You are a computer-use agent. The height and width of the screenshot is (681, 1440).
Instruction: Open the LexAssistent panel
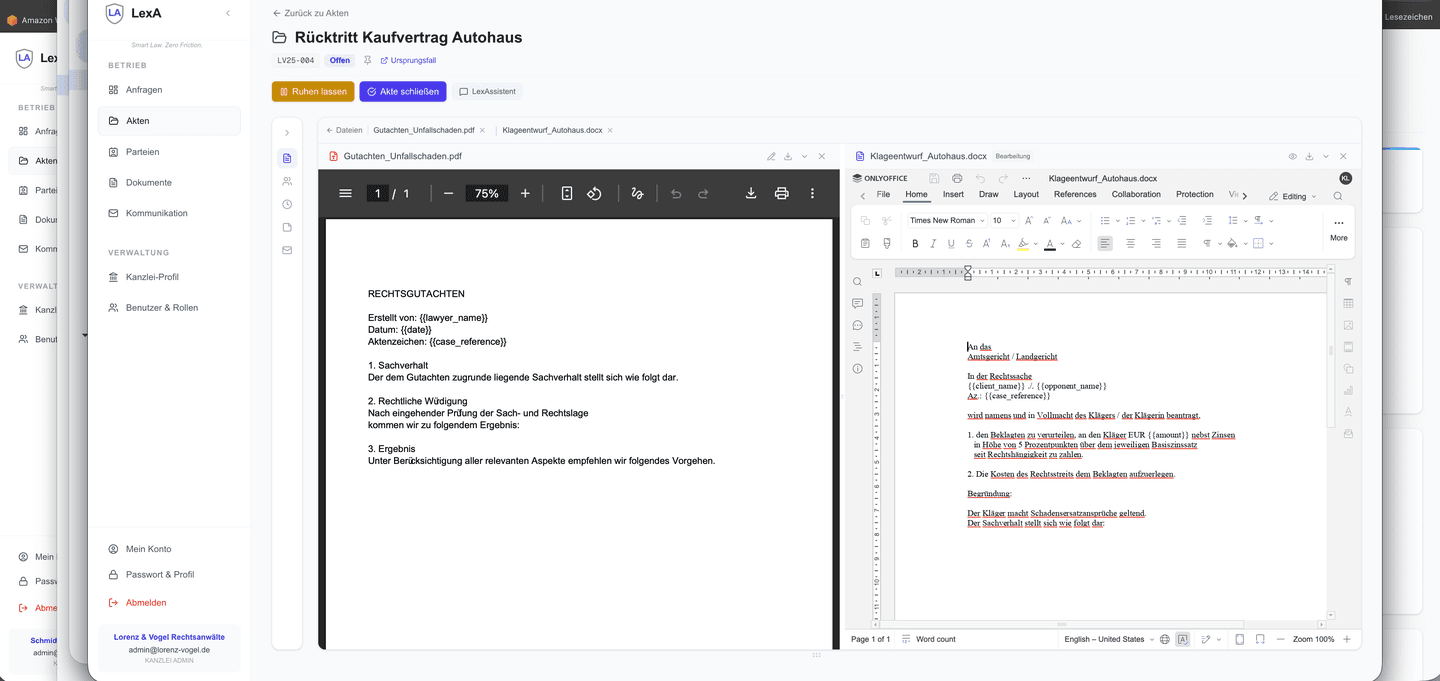coord(487,91)
